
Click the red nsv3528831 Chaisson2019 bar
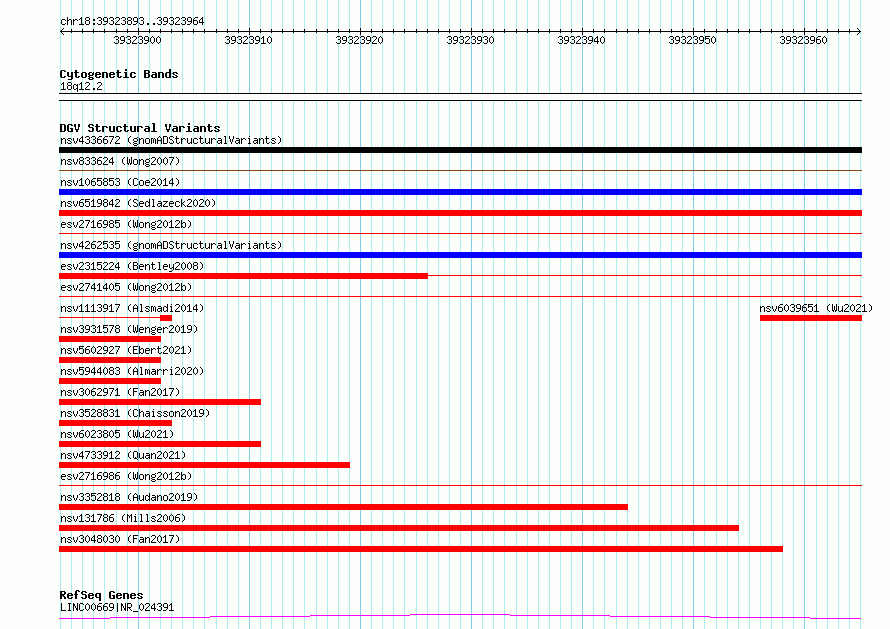pyautogui.click(x=115, y=423)
